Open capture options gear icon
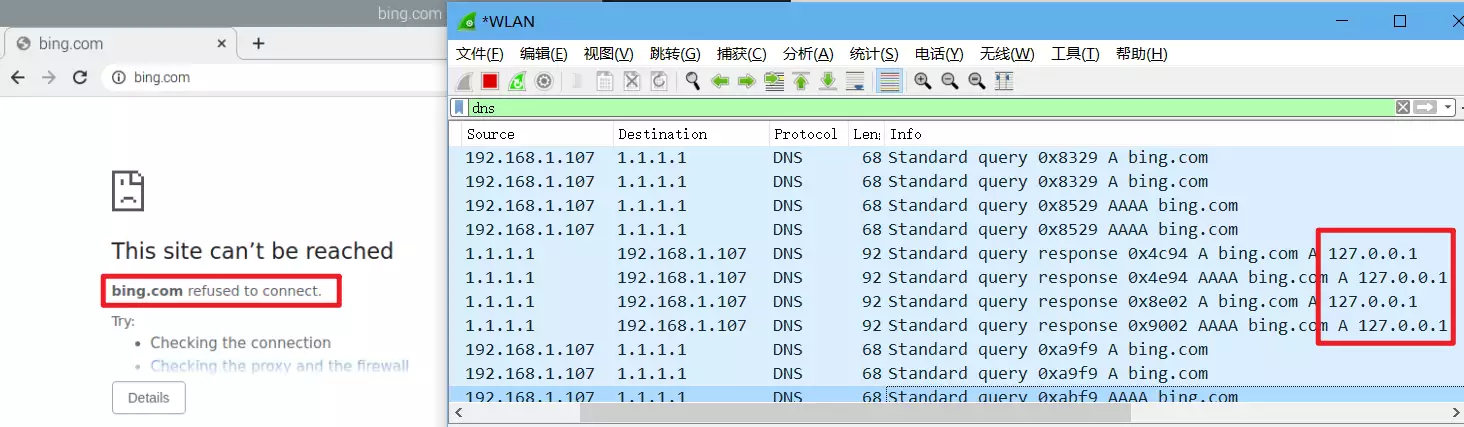Image resolution: width=1464 pixels, height=427 pixels. pyautogui.click(x=544, y=82)
